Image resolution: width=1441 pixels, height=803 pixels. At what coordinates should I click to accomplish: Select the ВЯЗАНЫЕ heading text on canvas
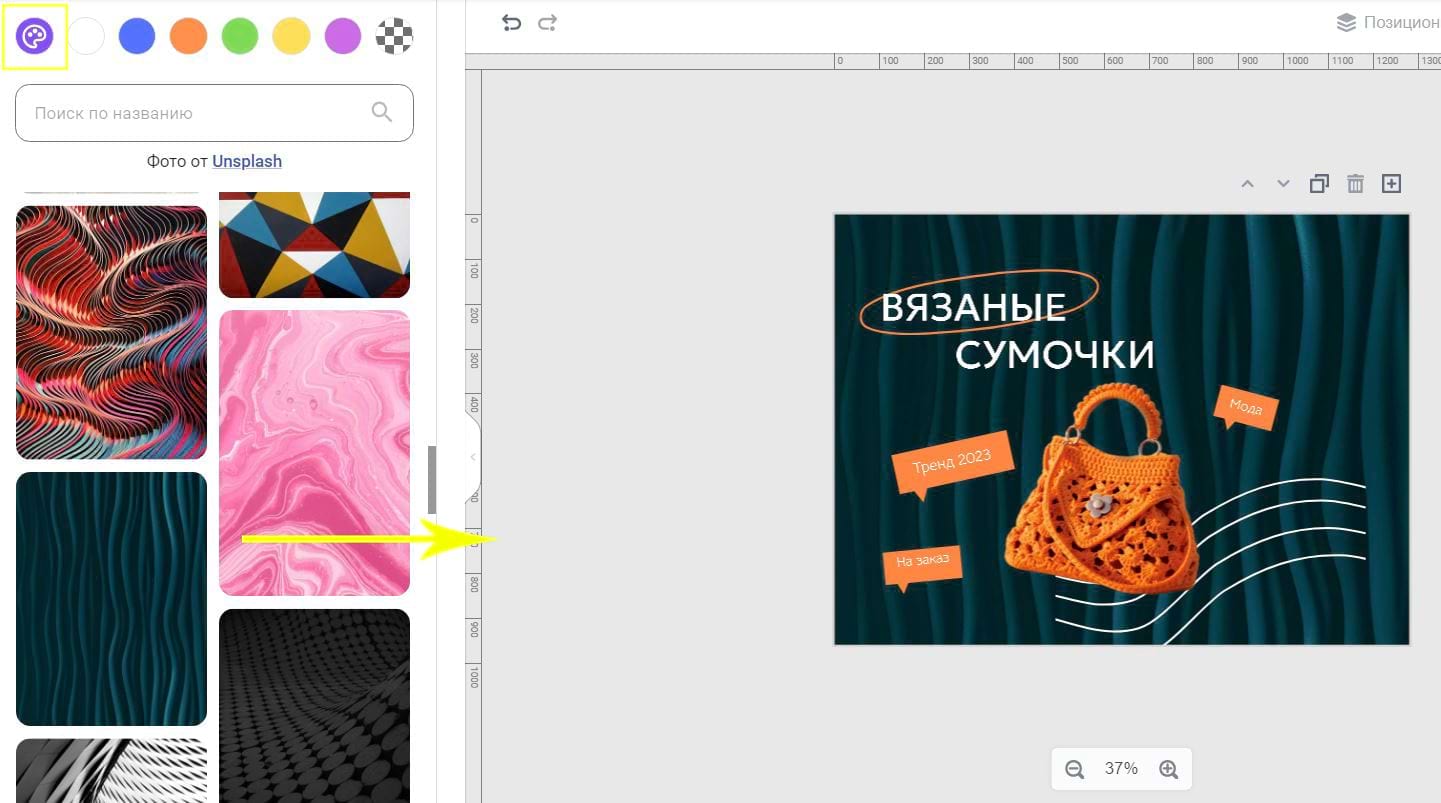(973, 308)
